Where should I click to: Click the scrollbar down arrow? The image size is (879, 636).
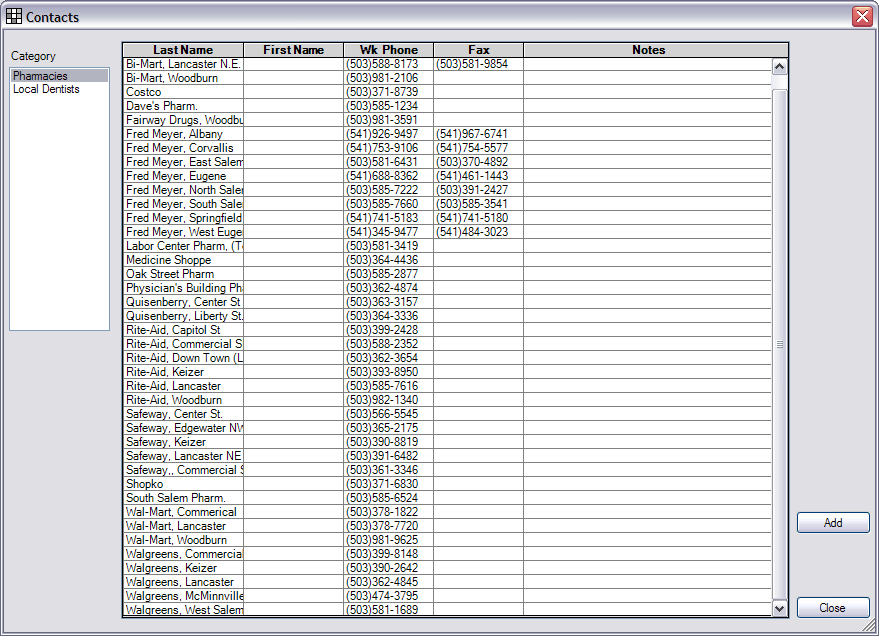click(779, 608)
